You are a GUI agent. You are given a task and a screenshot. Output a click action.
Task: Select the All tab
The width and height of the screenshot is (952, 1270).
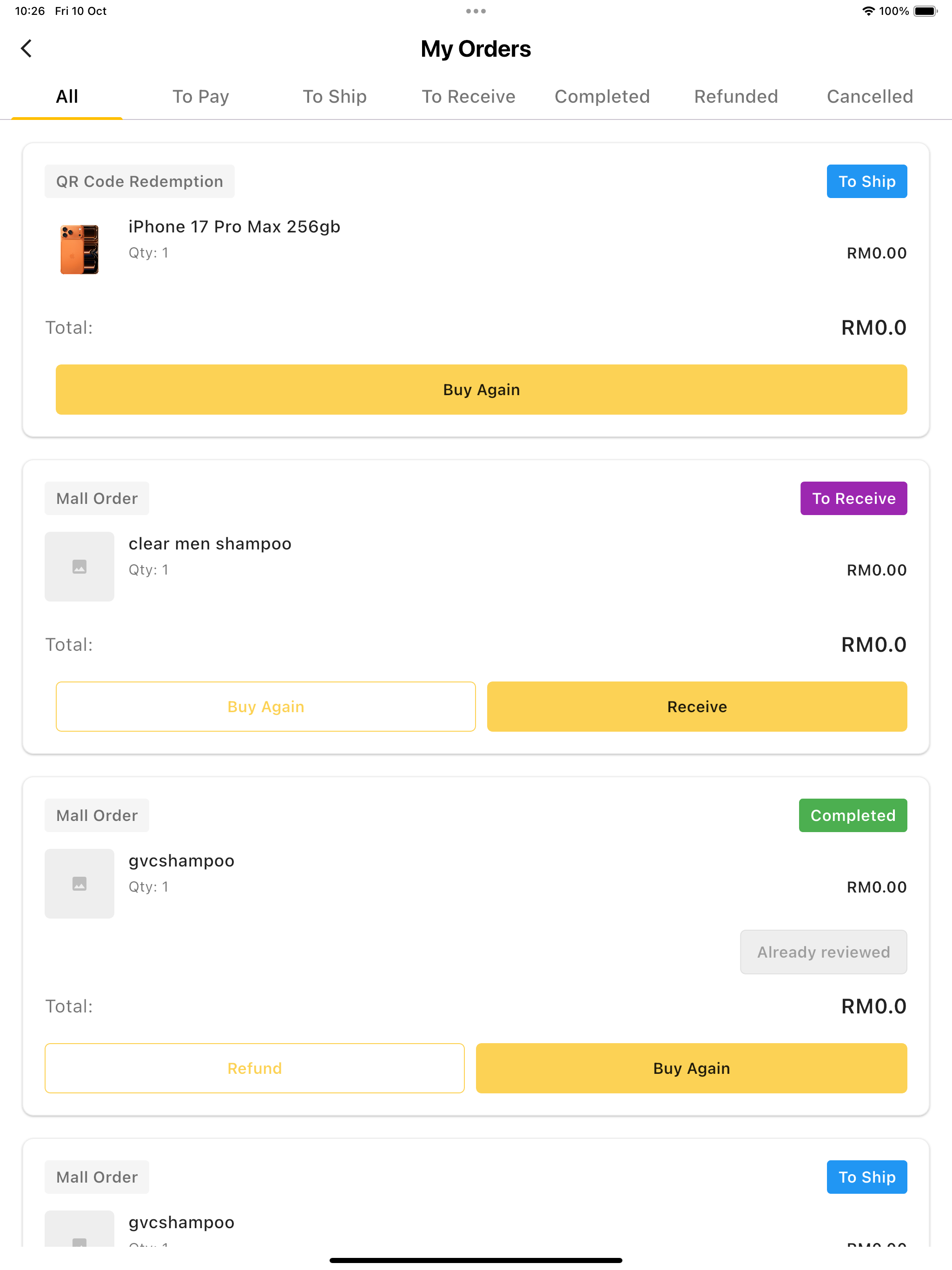[x=66, y=96]
